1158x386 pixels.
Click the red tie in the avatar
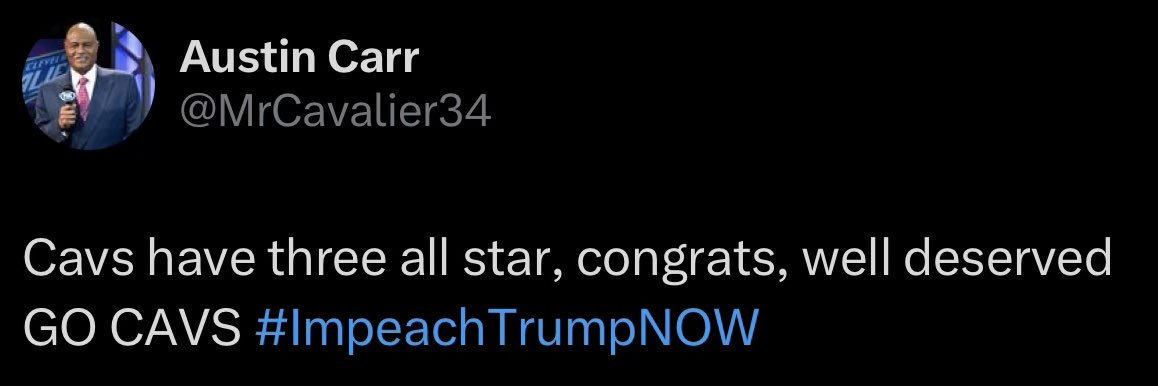coord(84,98)
